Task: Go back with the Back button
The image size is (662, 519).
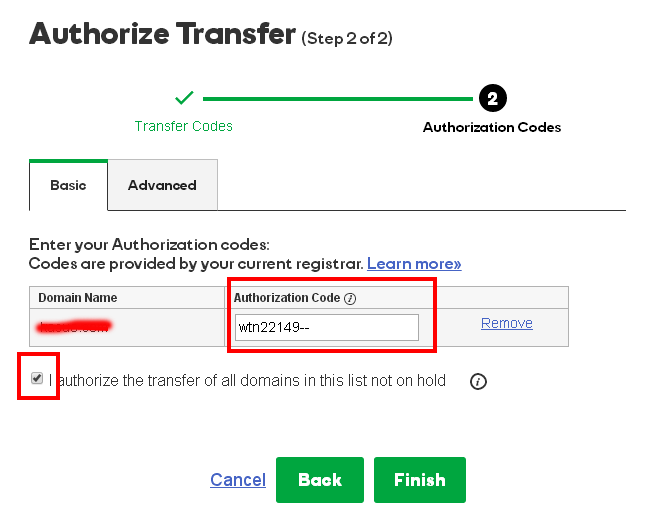Action: coord(320,480)
